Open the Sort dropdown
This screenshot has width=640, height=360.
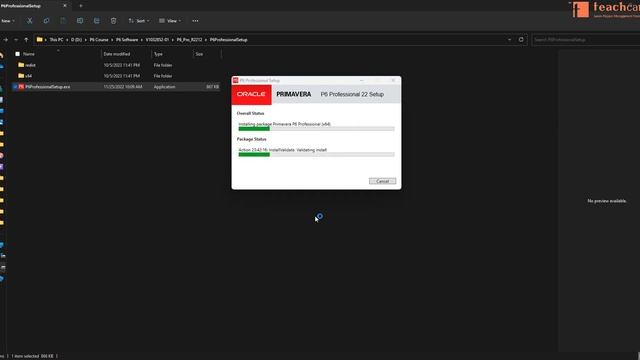pos(139,21)
